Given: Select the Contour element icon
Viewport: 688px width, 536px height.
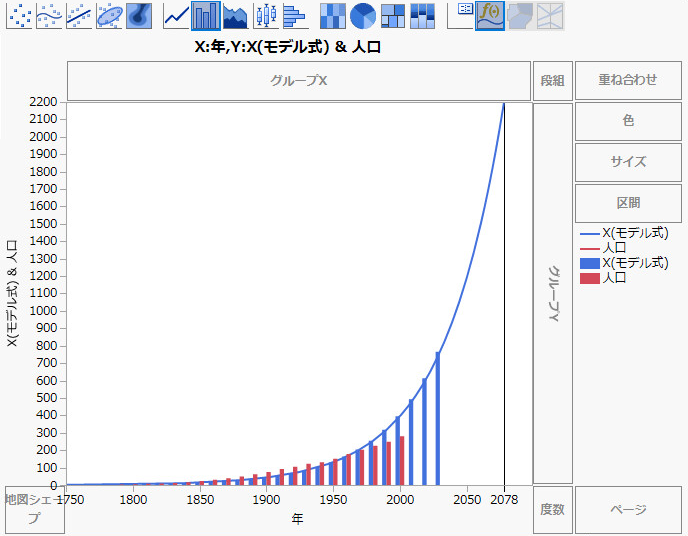Looking at the screenshot, I should (x=139, y=15).
